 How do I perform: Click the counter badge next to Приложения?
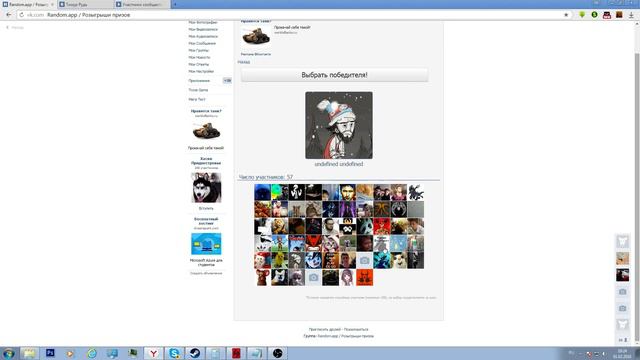[x=227, y=81]
